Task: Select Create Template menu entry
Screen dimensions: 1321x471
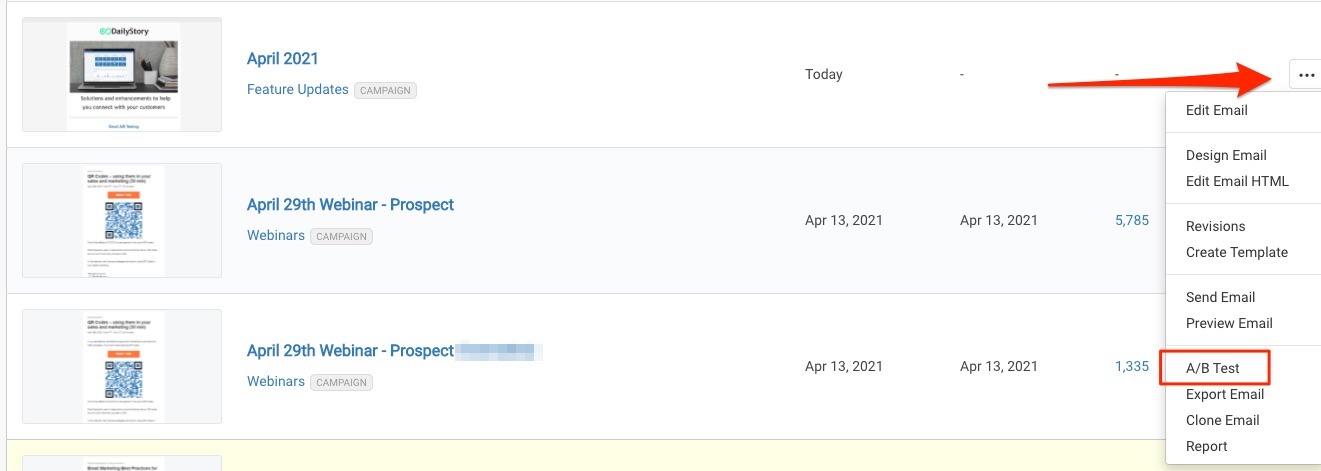Action: coord(1236,252)
